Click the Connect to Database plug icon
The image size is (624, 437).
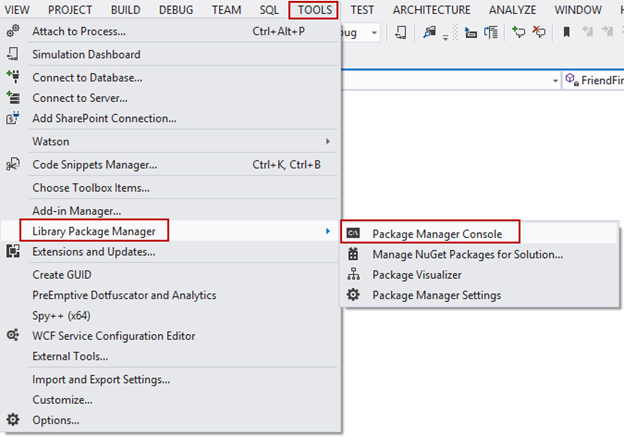tap(13, 76)
